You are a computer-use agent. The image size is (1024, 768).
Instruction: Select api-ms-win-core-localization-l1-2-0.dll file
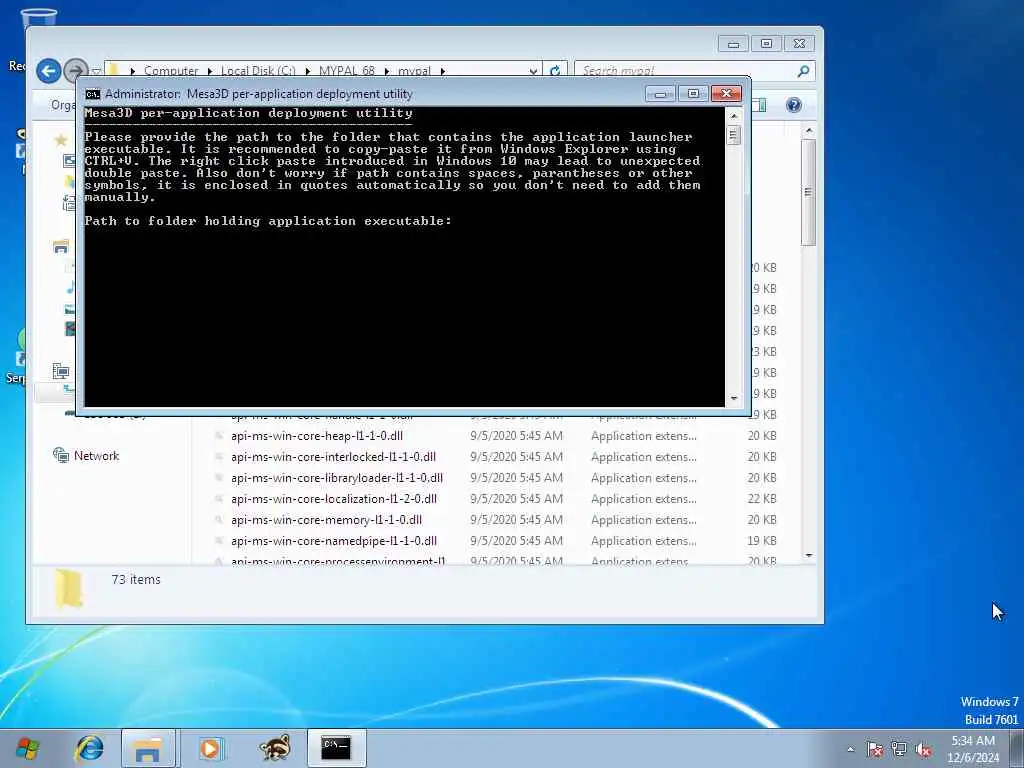pyautogui.click(x=334, y=499)
